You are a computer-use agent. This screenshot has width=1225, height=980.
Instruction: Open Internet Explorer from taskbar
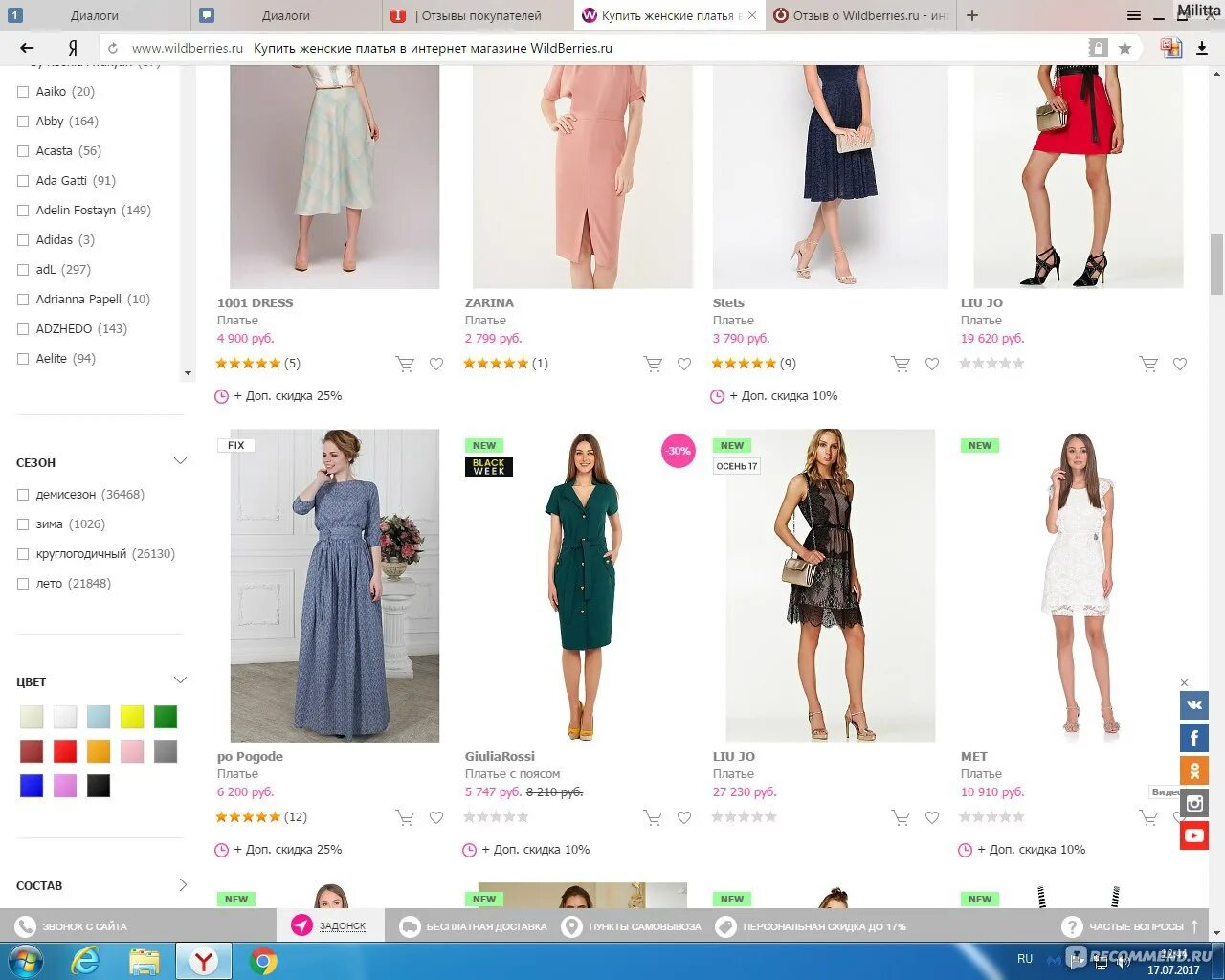pos(86,961)
